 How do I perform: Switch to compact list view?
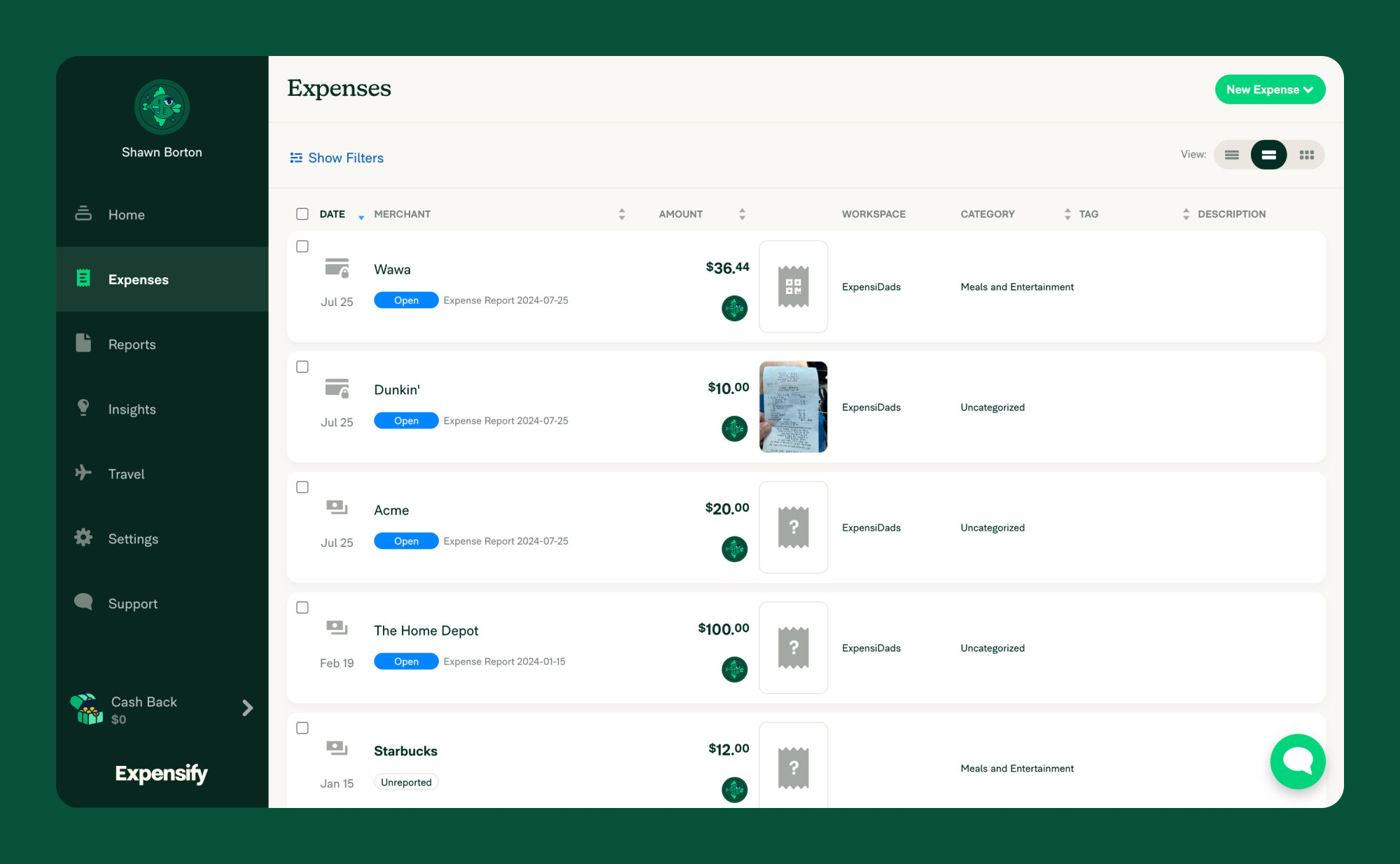point(1231,155)
